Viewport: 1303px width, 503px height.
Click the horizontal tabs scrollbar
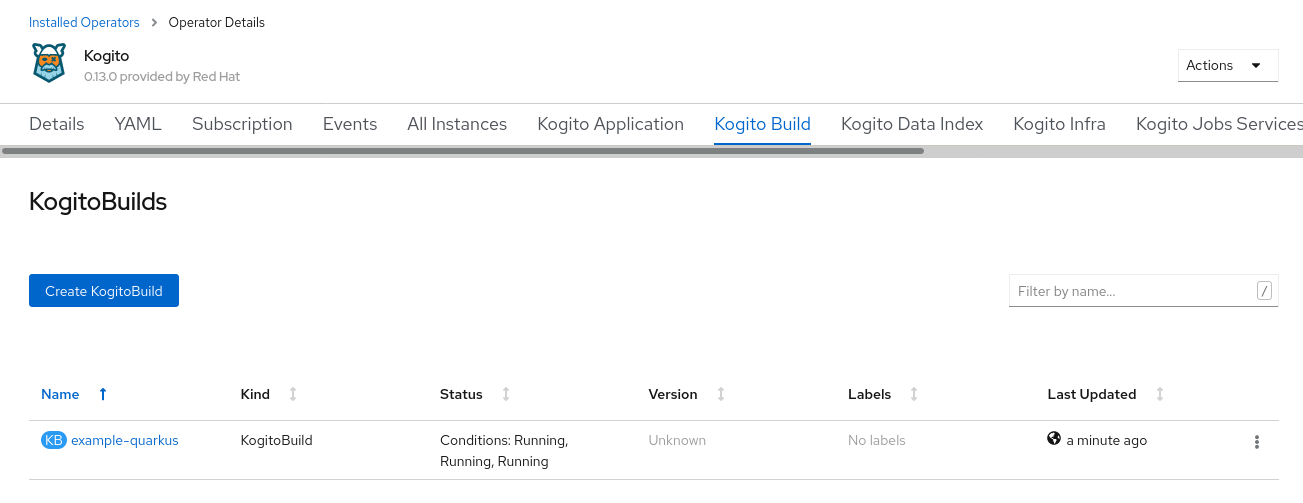tap(463, 151)
